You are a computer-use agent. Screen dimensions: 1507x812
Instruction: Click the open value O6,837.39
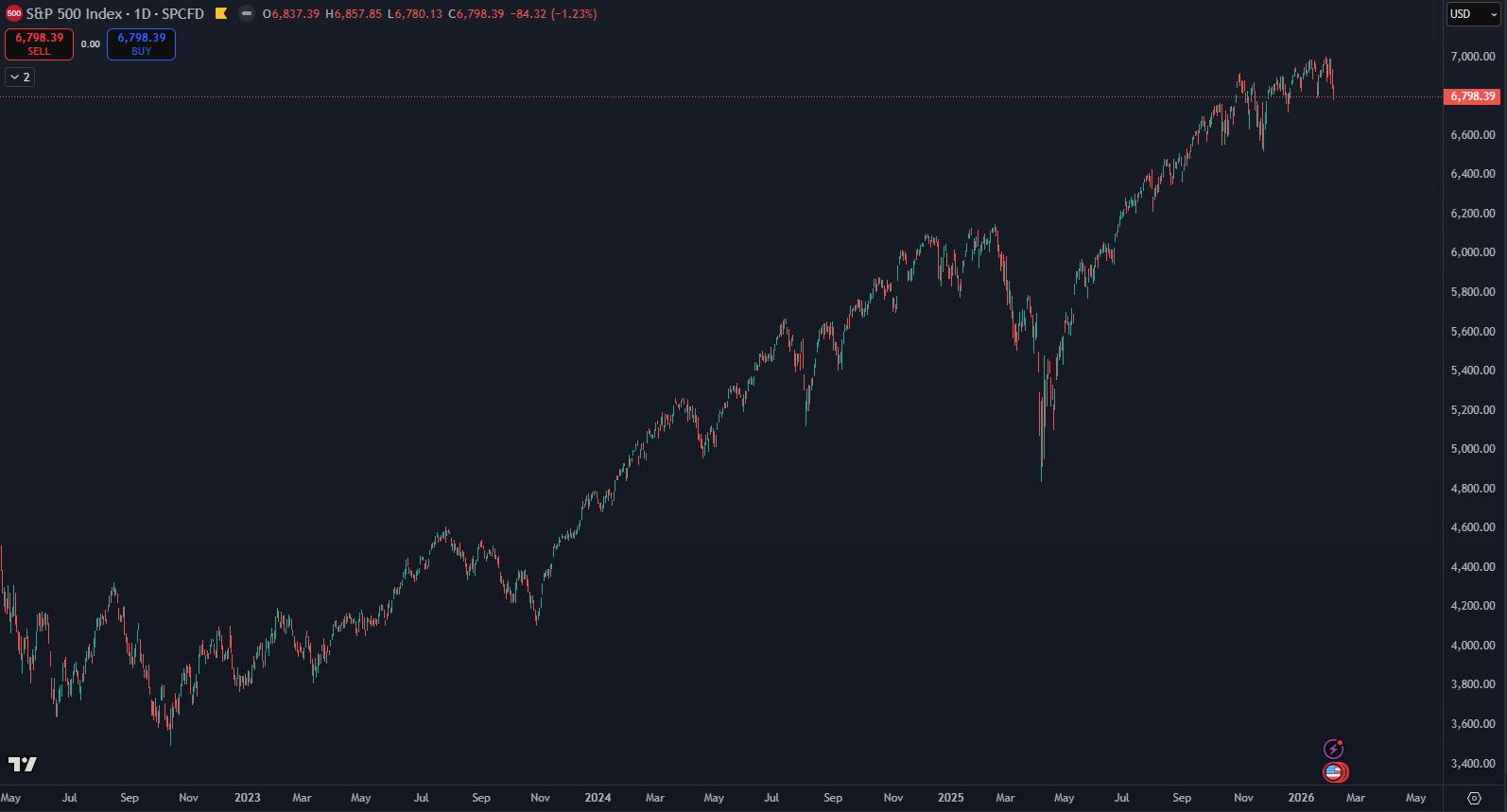(x=291, y=14)
